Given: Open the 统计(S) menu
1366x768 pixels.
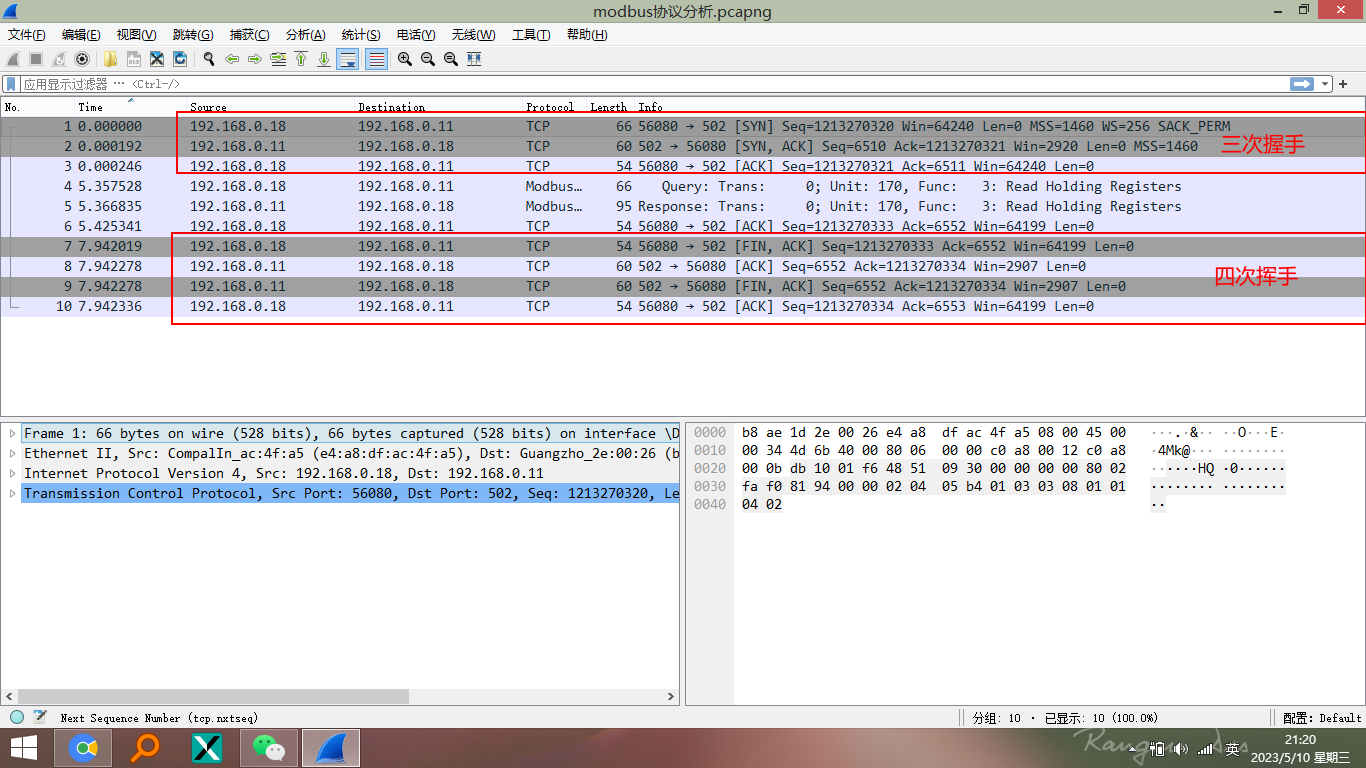Looking at the screenshot, I should click(x=361, y=34).
